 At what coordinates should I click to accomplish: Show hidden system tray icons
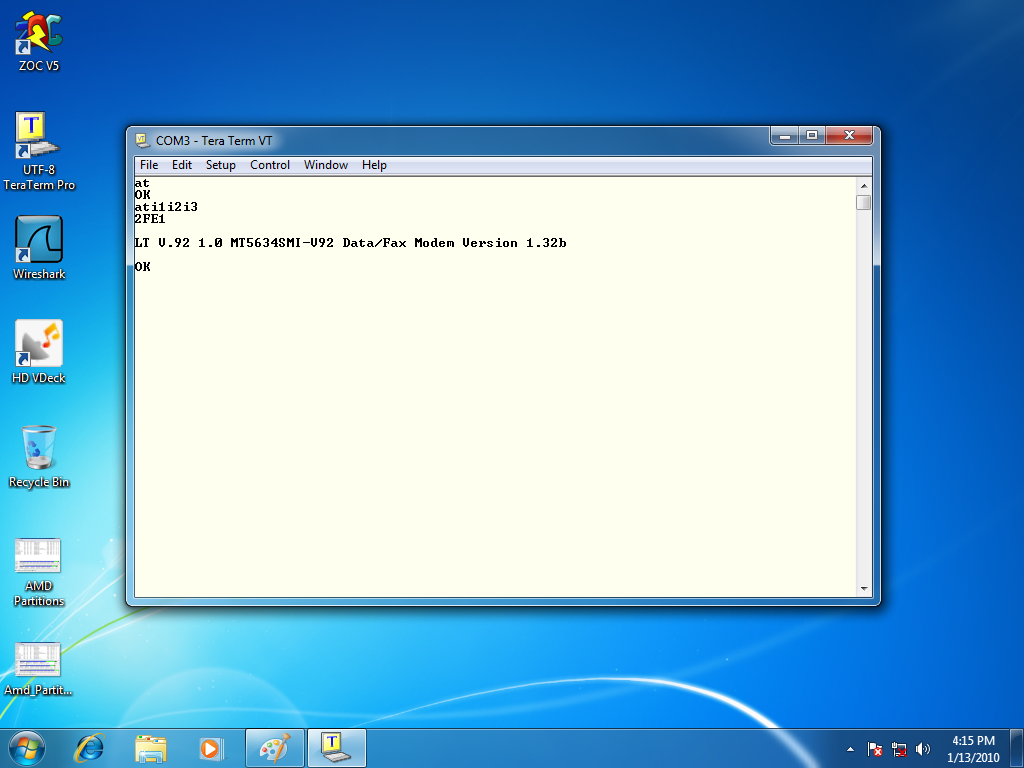click(850, 748)
